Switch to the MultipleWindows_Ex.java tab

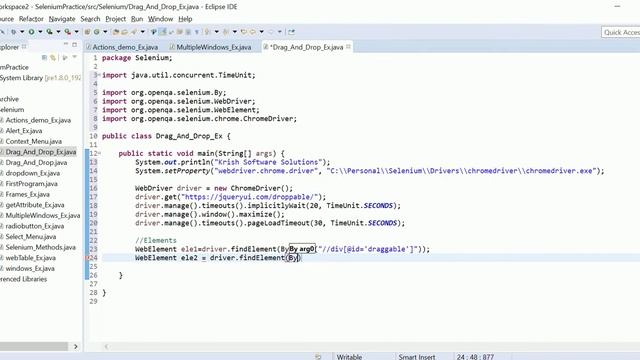coord(211,47)
